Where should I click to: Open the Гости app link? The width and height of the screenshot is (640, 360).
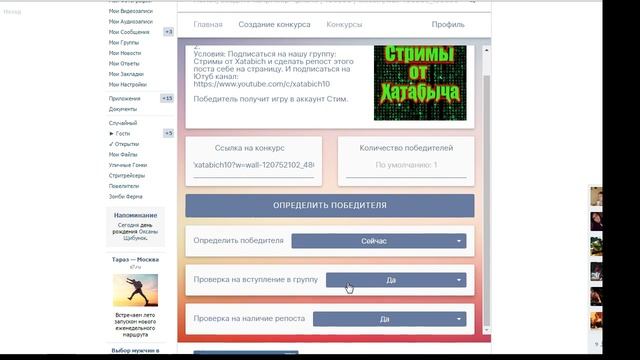pos(123,133)
